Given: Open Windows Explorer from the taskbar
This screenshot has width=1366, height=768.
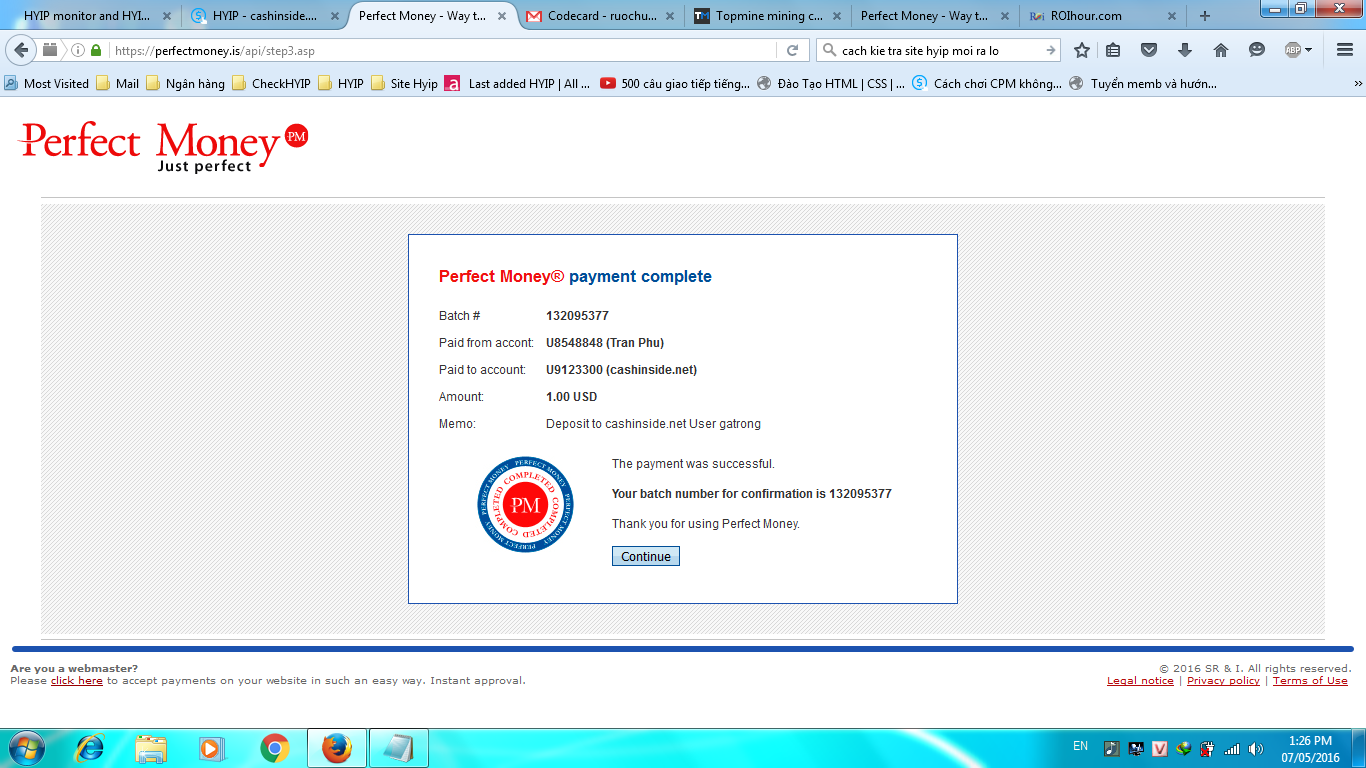Looking at the screenshot, I should point(152,748).
